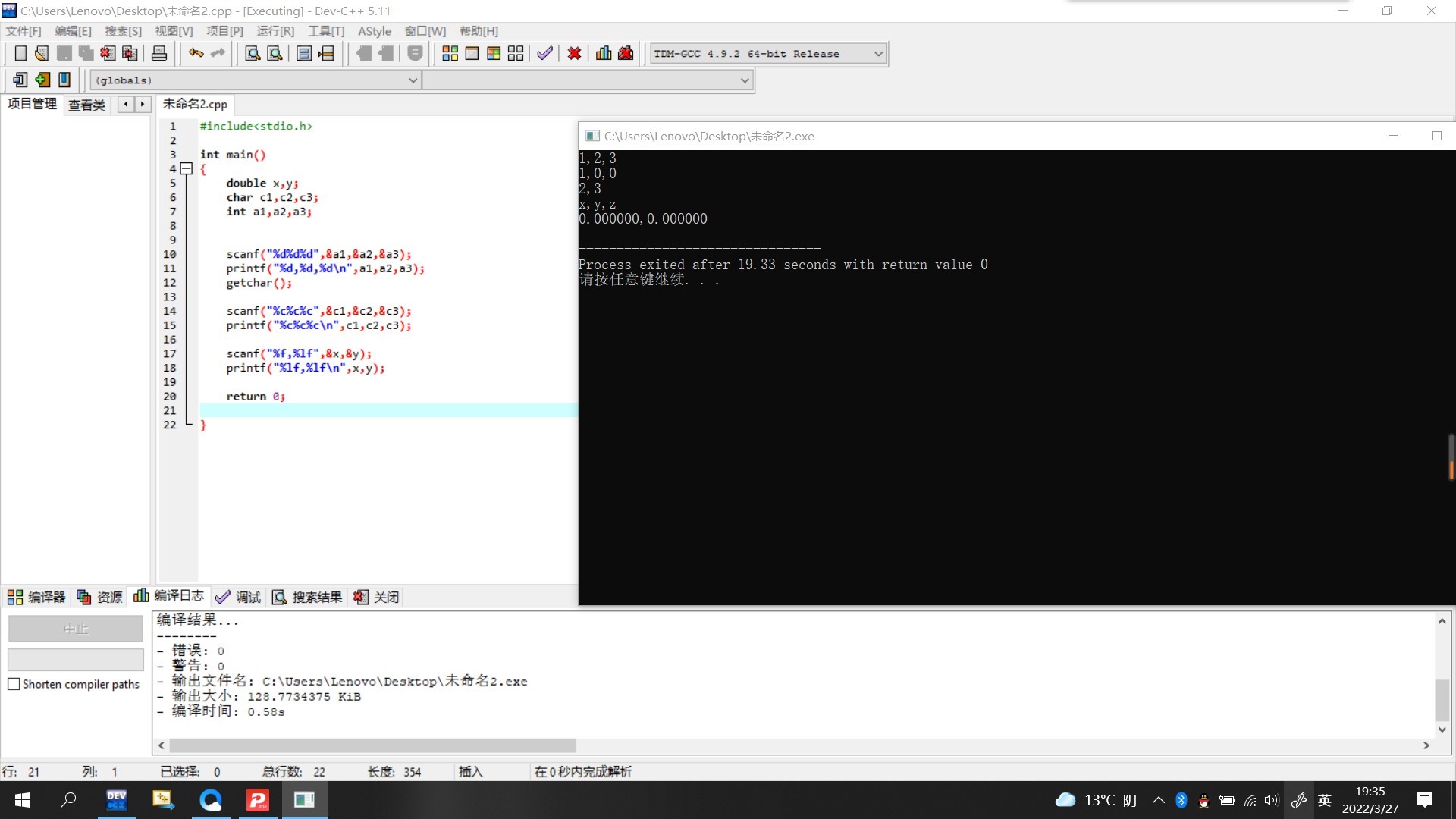The width and height of the screenshot is (1456, 819).
Task: Click the Print icon in toolbar
Action: [159, 53]
